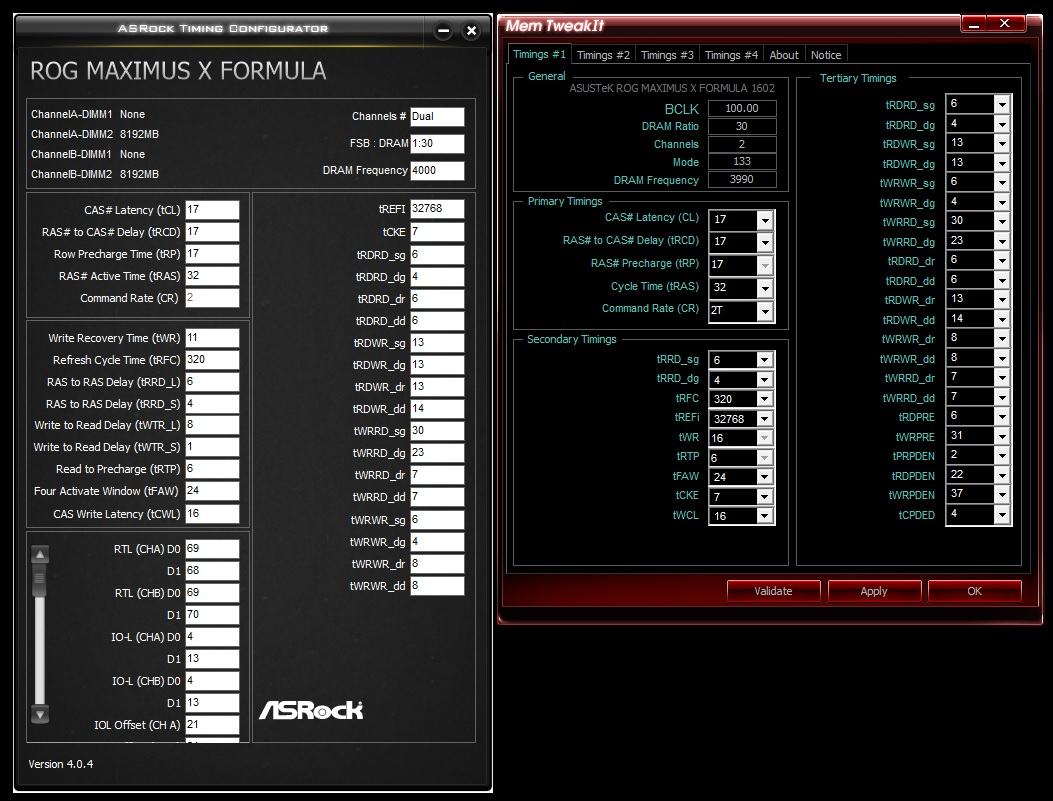
Task: Open the tCPDED dropdown
Action: (x=1002, y=514)
